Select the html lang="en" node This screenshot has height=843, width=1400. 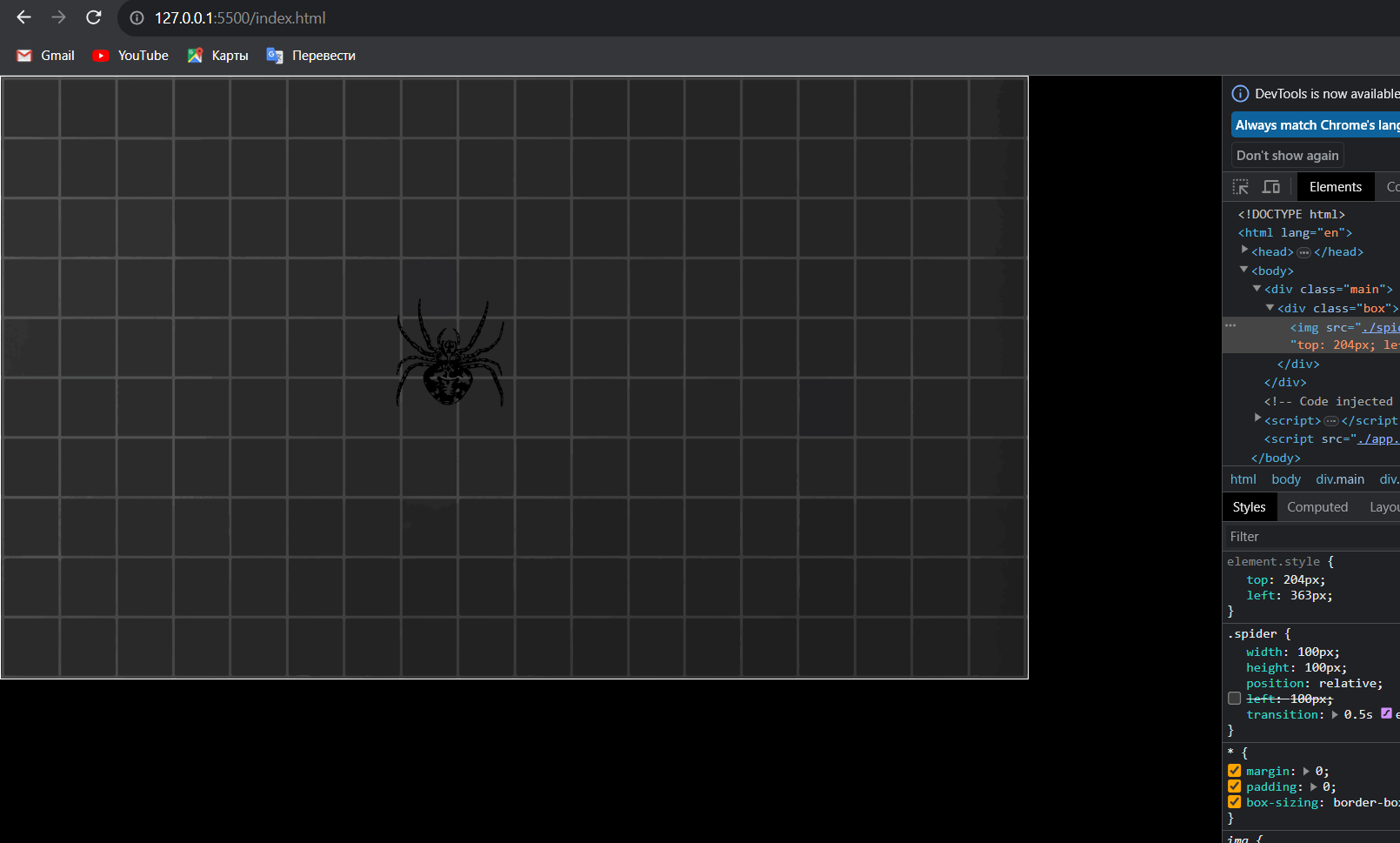(x=1295, y=233)
